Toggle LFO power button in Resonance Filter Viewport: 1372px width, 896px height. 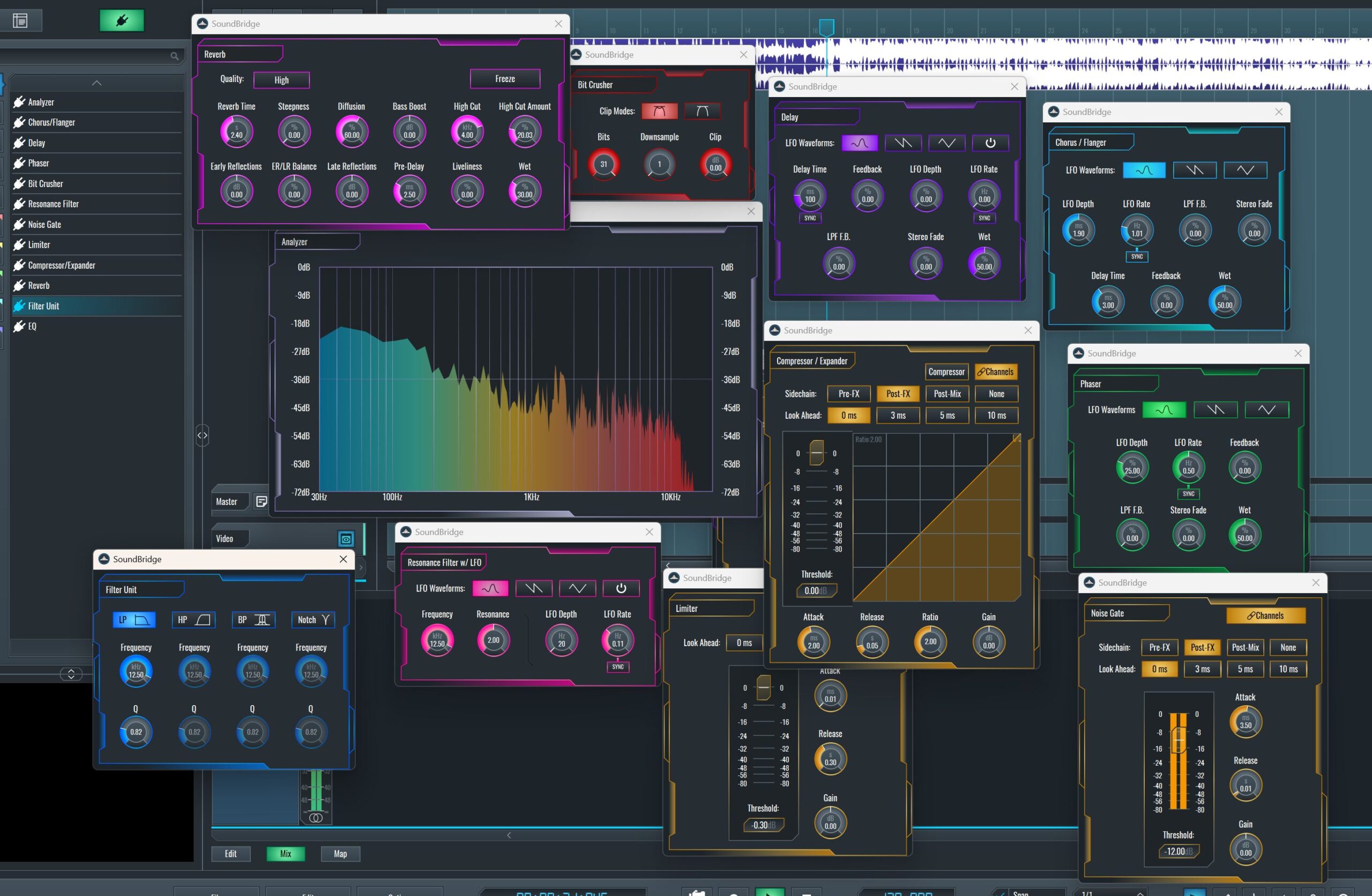(621, 588)
